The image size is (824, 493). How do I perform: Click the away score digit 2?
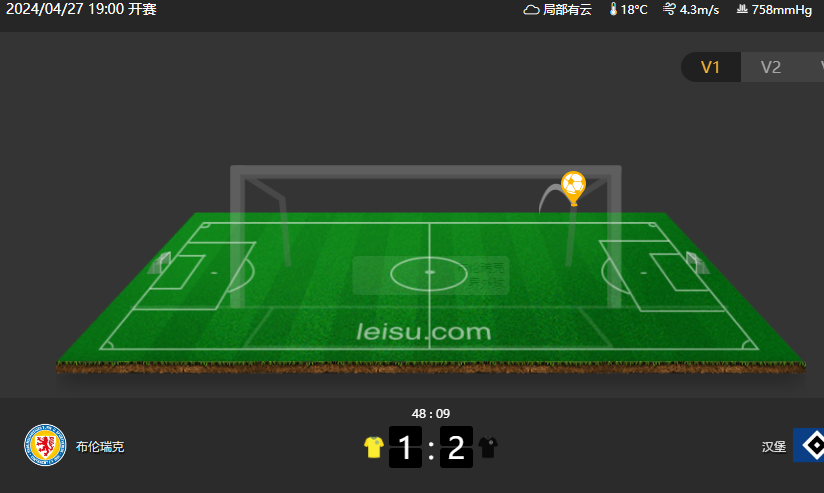[x=456, y=447]
